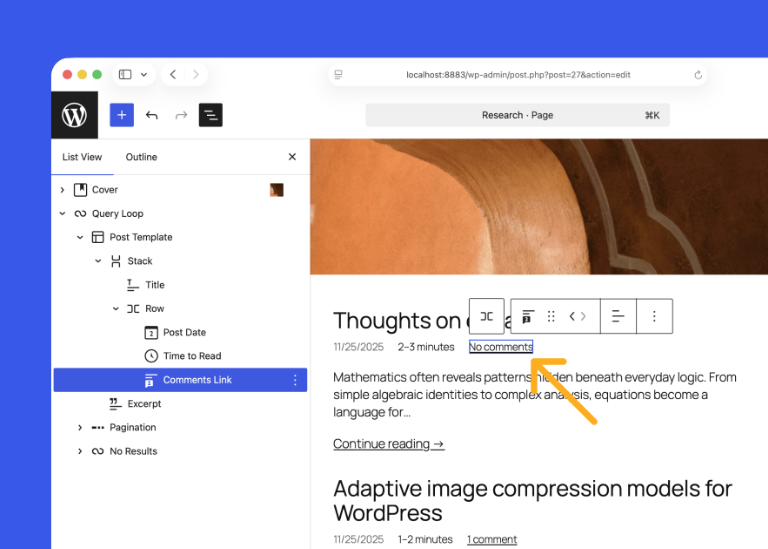Switch to the Outline tab

[x=141, y=157]
